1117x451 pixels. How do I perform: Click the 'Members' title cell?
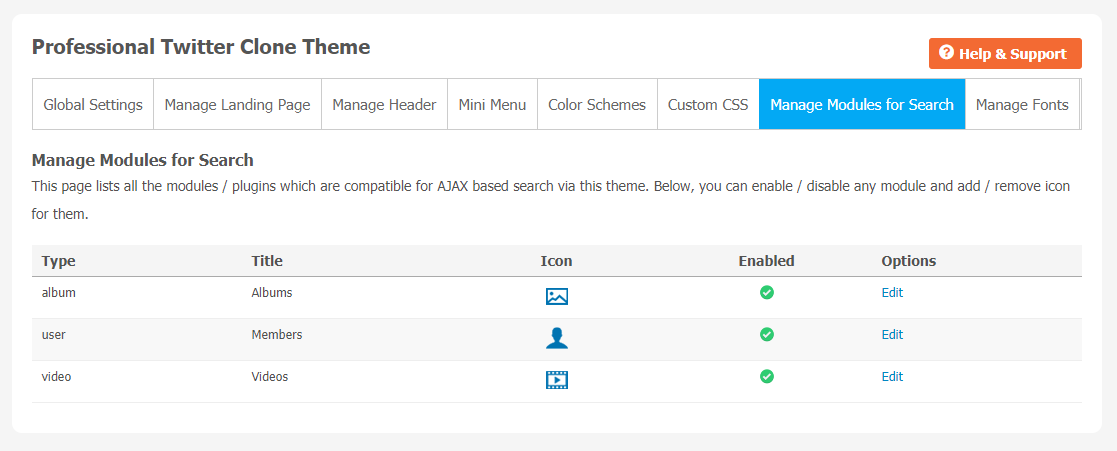tap(276, 334)
